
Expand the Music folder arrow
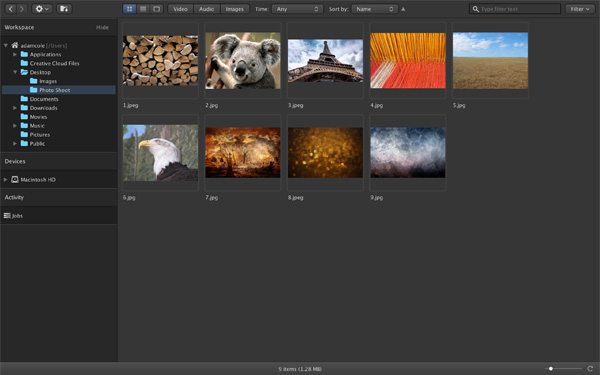(15, 126)
